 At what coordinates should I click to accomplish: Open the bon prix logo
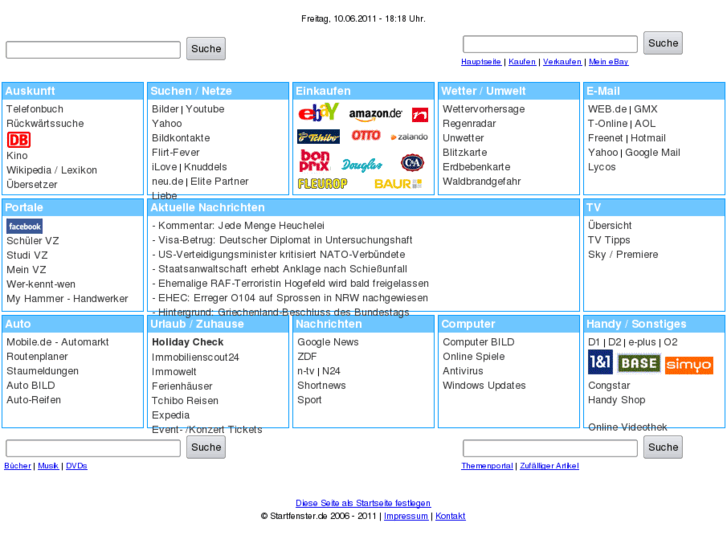pyautogui.click(x=315, y=161)
